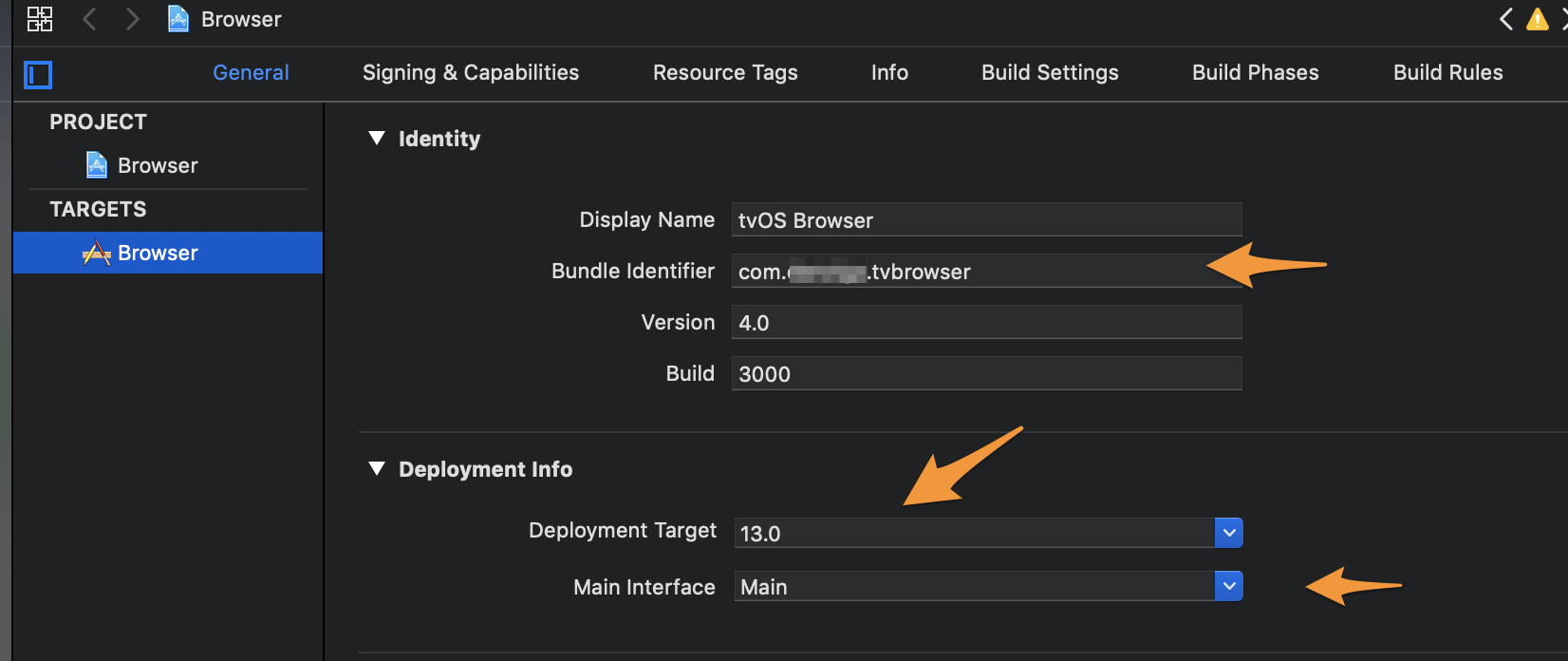Toggle the projects and targets list panel

coord(38,74)
